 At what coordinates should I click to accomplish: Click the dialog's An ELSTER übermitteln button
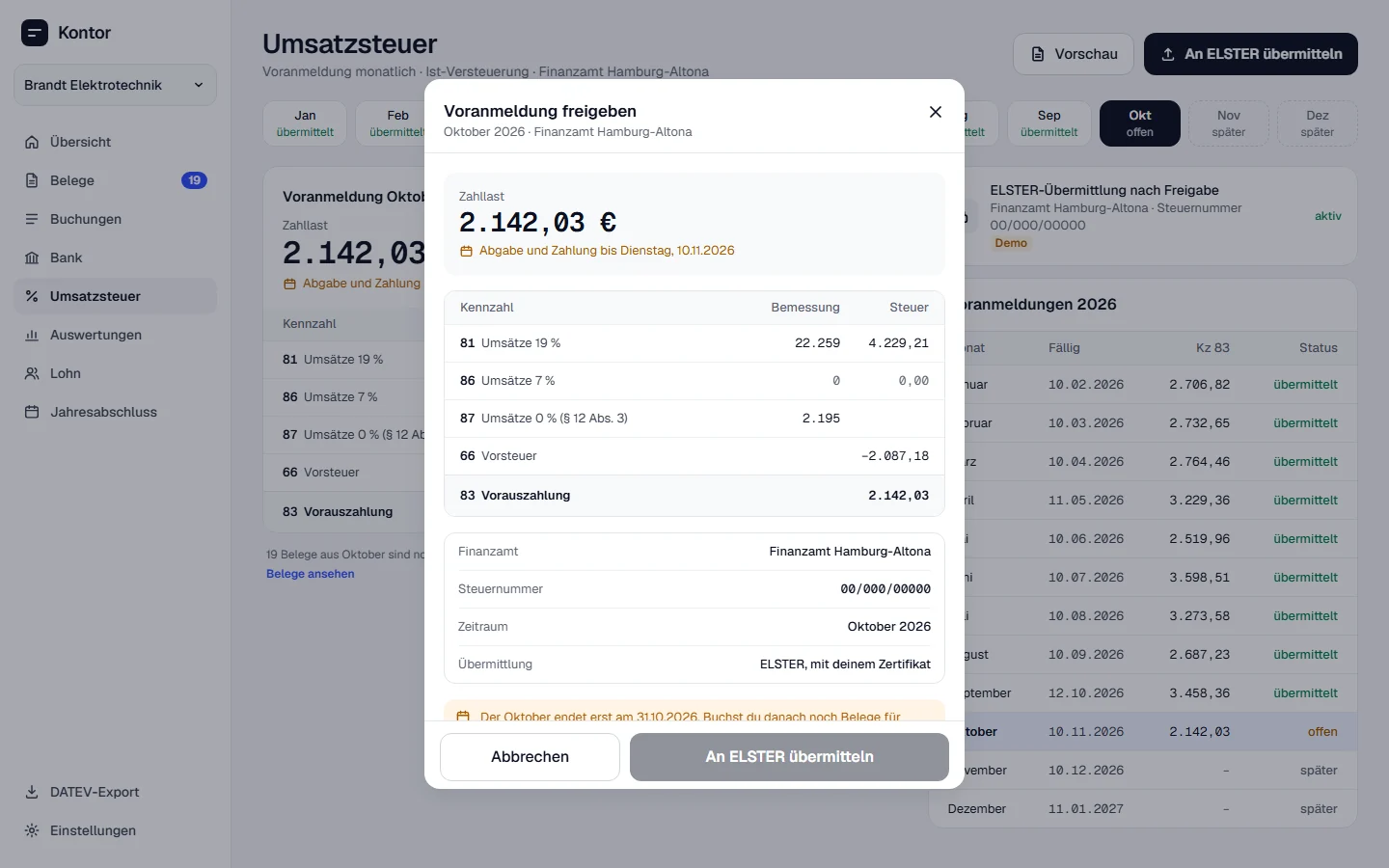click(x=789, y=757)
